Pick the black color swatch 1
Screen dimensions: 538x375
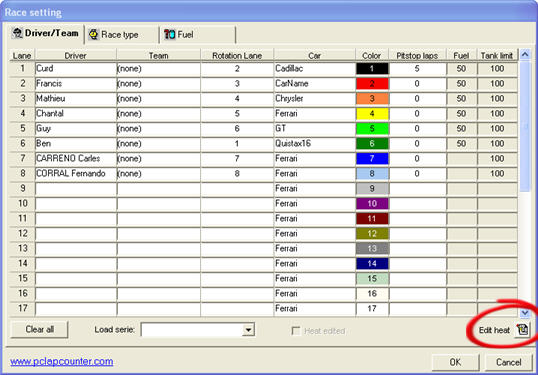[x=372, y=69]
